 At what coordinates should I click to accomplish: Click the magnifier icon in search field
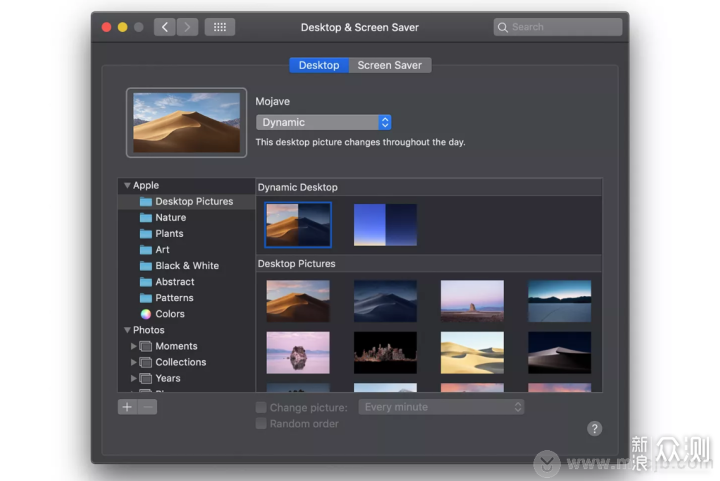(x=503, y=28)
